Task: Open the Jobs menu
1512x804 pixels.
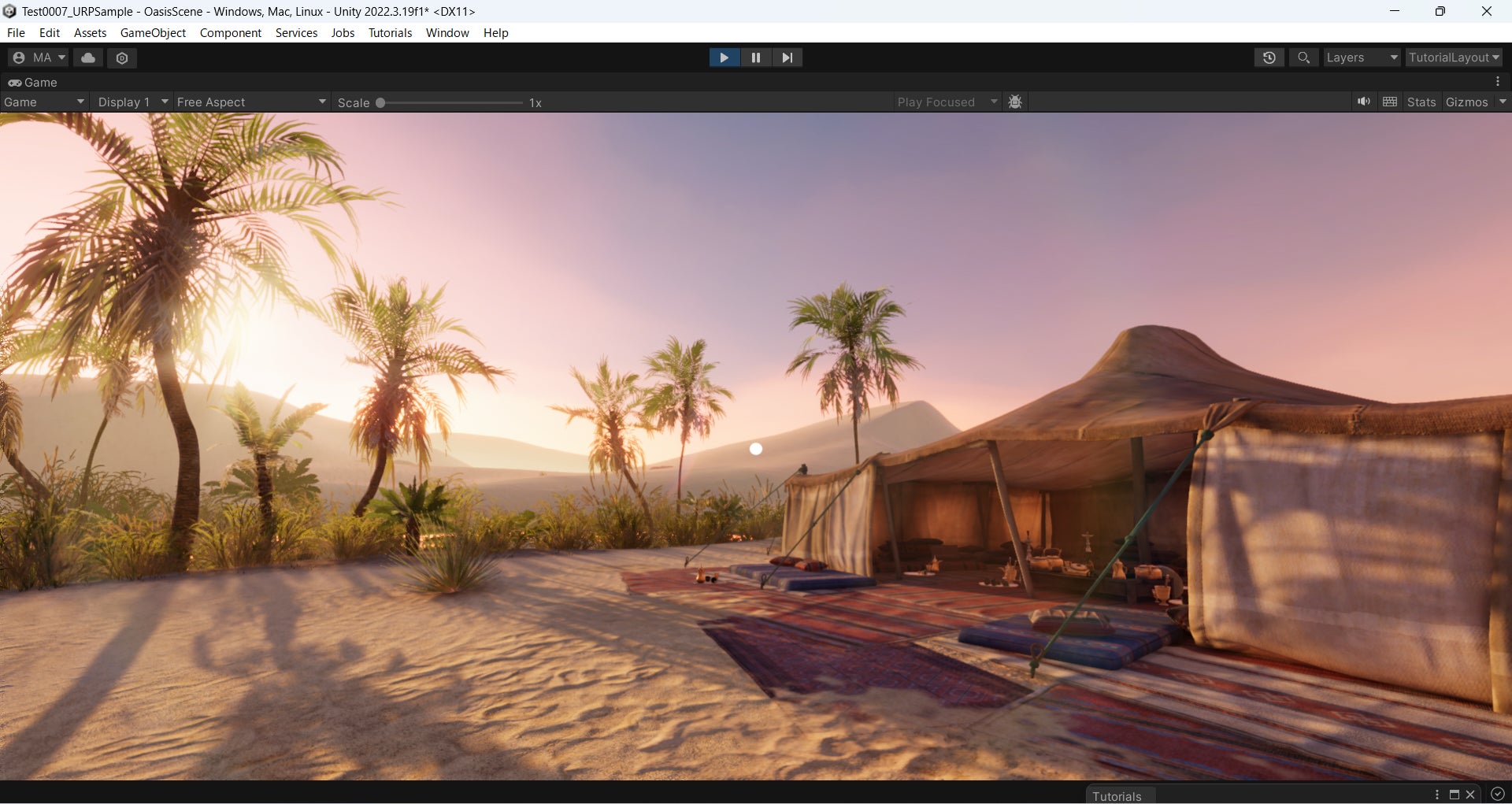Action: 343,33
